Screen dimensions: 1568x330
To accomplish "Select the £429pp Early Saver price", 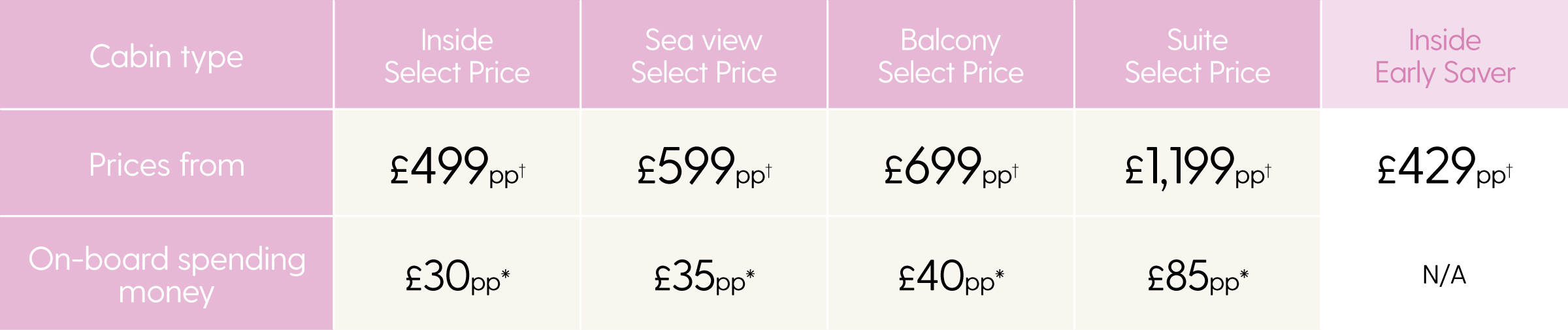I will [x=1445, y=167].
